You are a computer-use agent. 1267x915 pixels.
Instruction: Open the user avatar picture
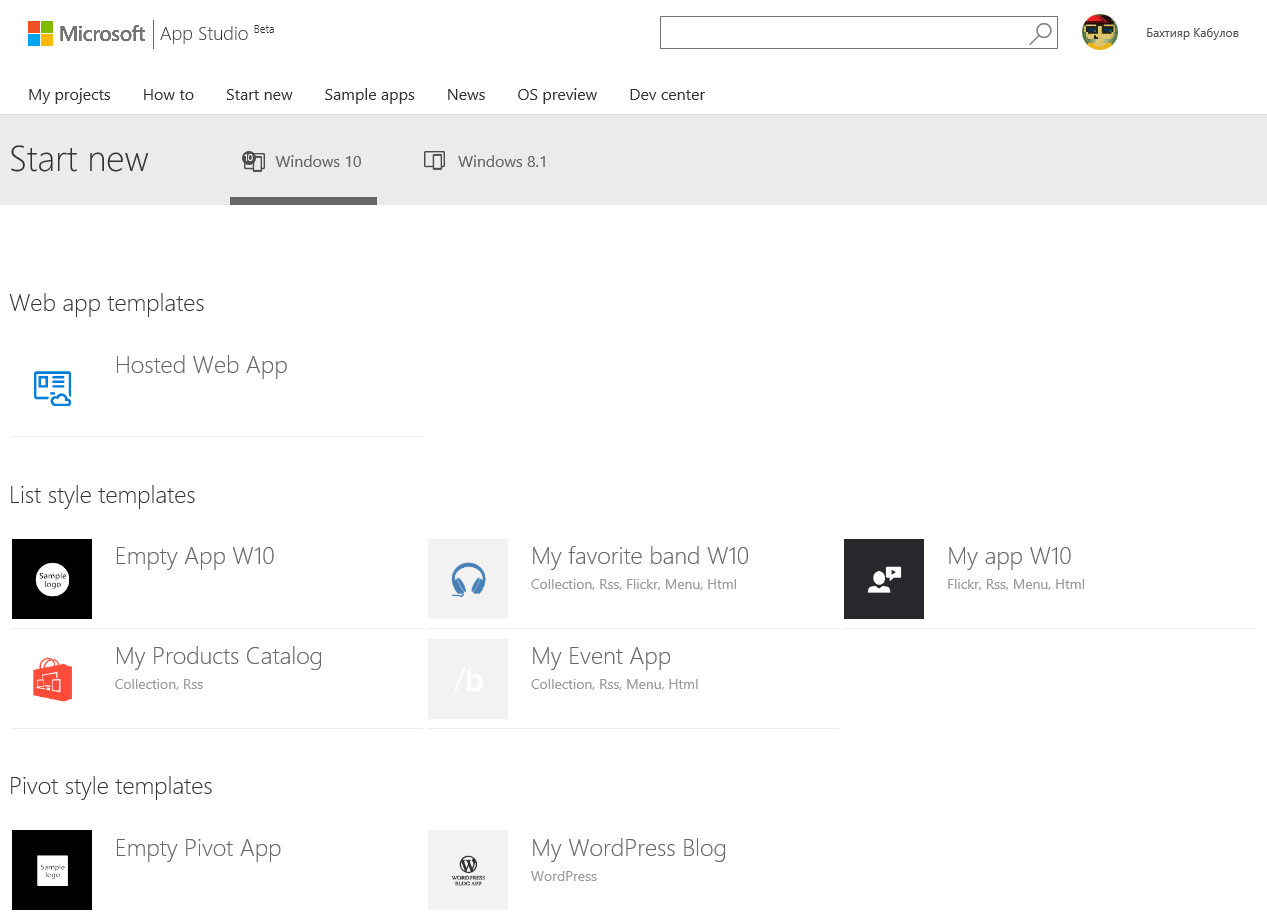(1100, 33)
